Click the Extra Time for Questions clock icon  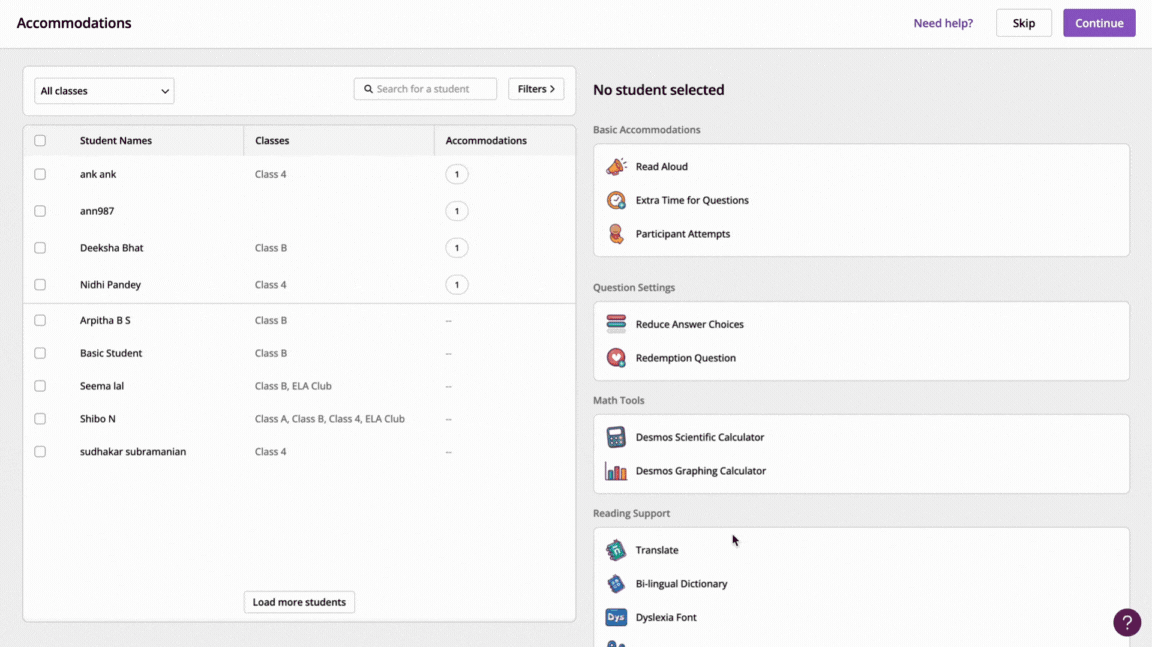[x=616, y=200]
